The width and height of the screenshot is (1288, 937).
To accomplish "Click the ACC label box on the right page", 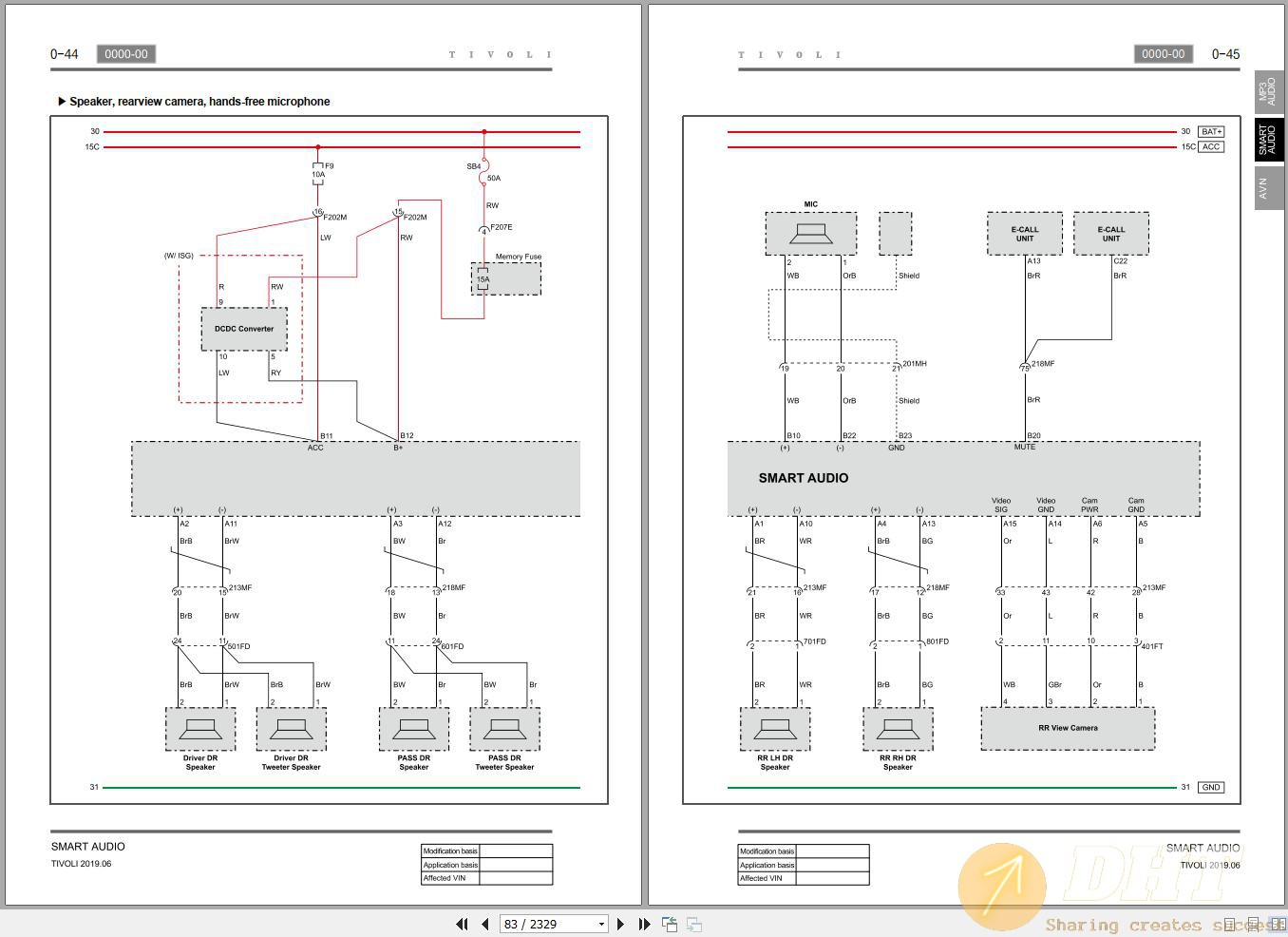I will [1211, 146].
